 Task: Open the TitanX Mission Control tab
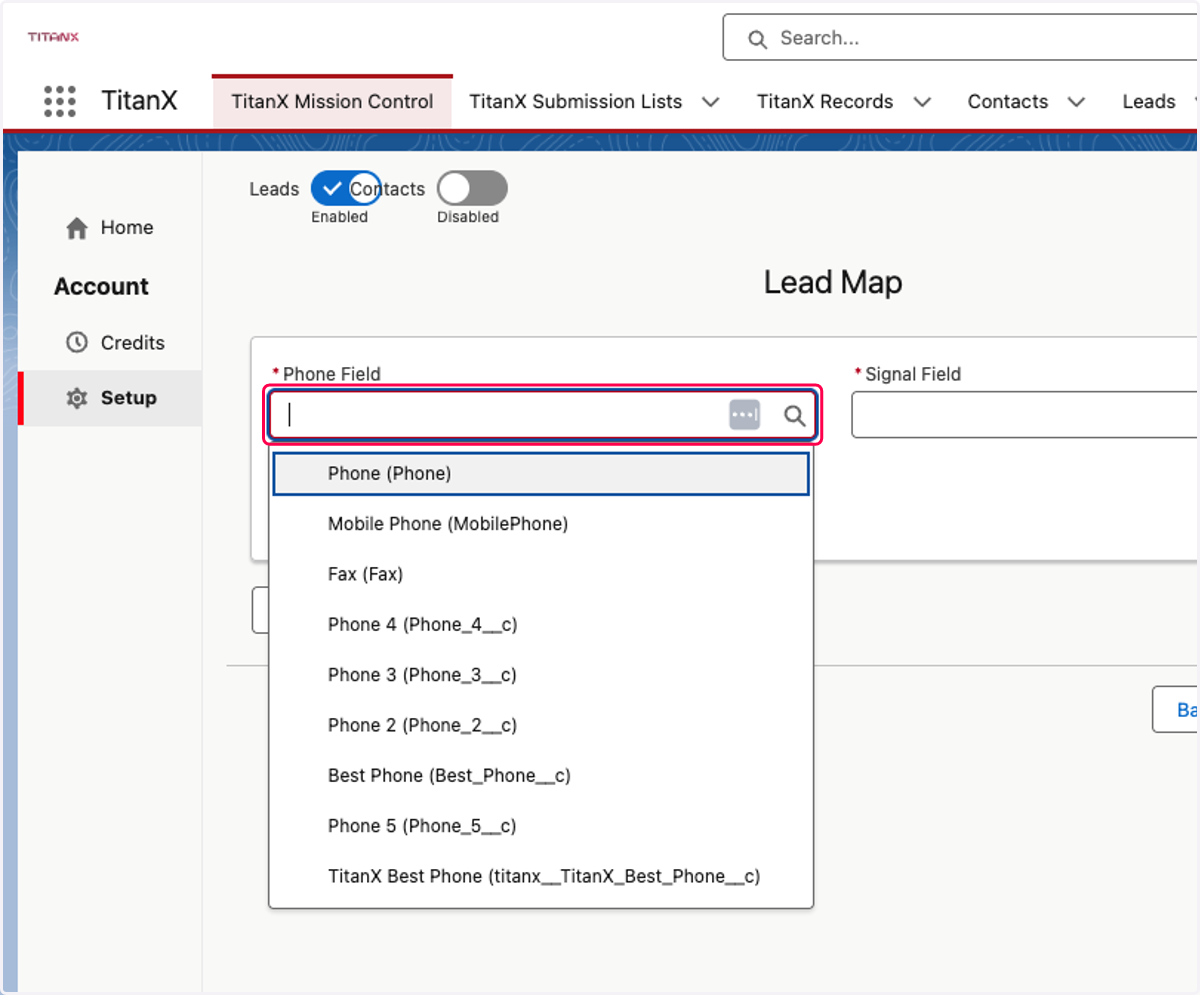tap(332, 101)
